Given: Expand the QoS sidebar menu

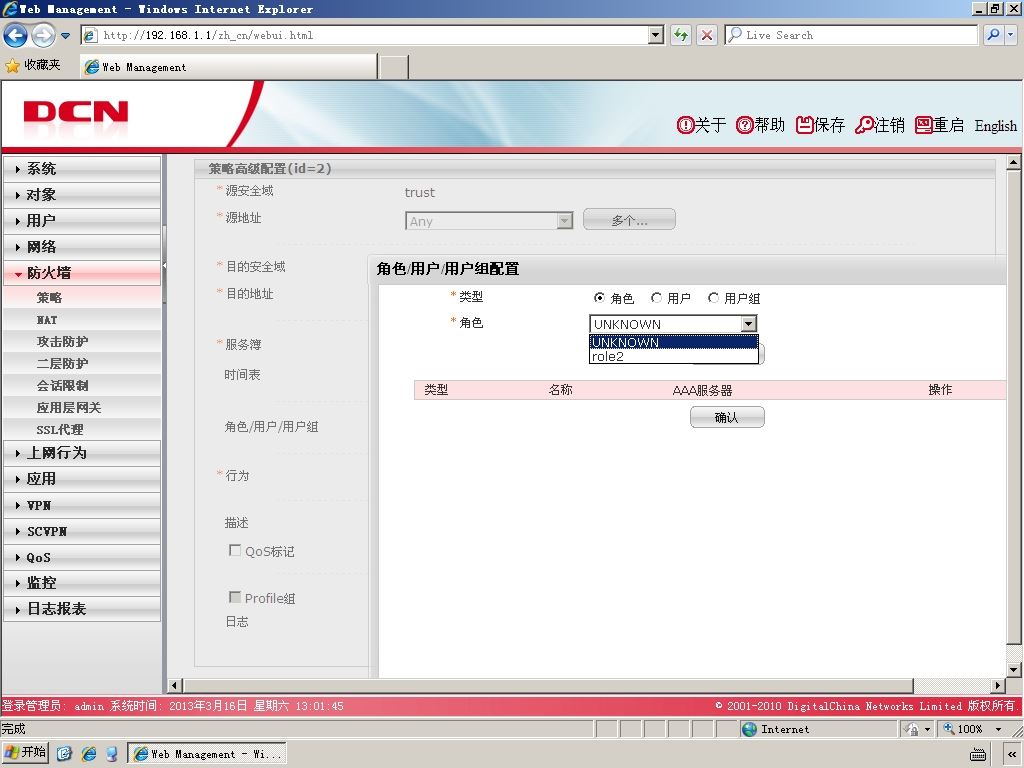Looking at the screenshot, I should click(82, 557).
